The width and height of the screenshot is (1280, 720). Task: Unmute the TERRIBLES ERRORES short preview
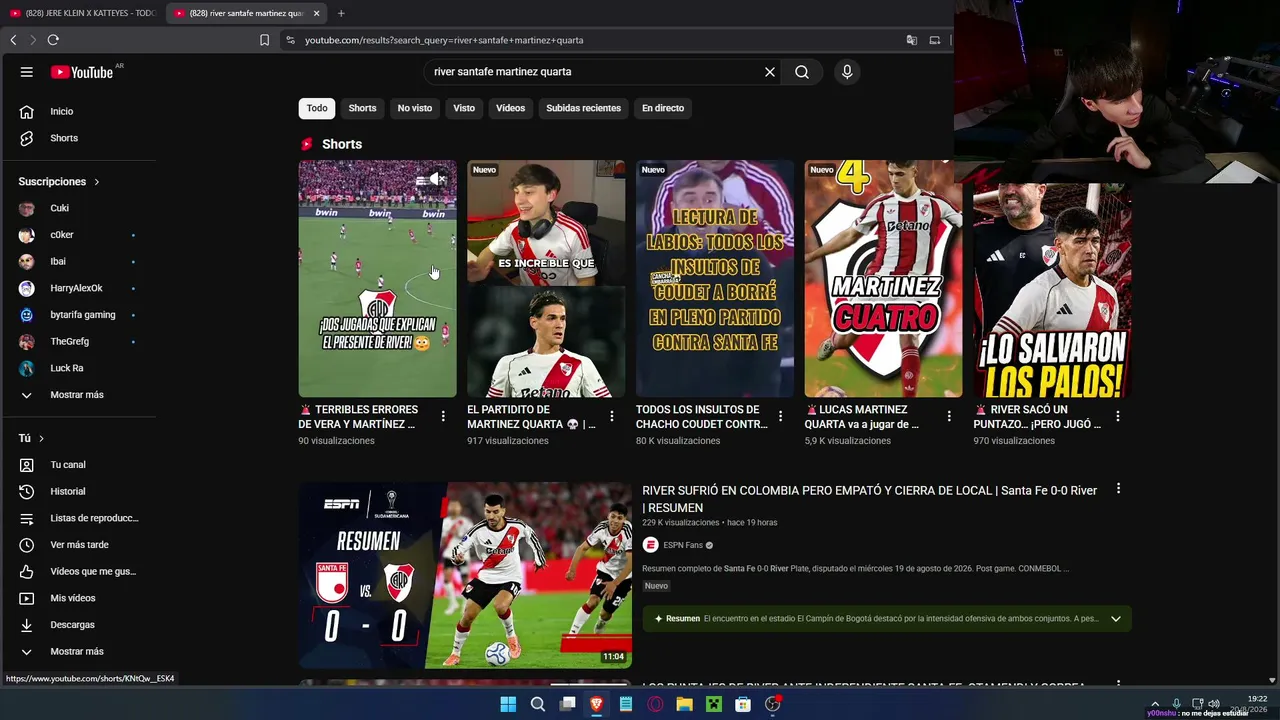437,179
